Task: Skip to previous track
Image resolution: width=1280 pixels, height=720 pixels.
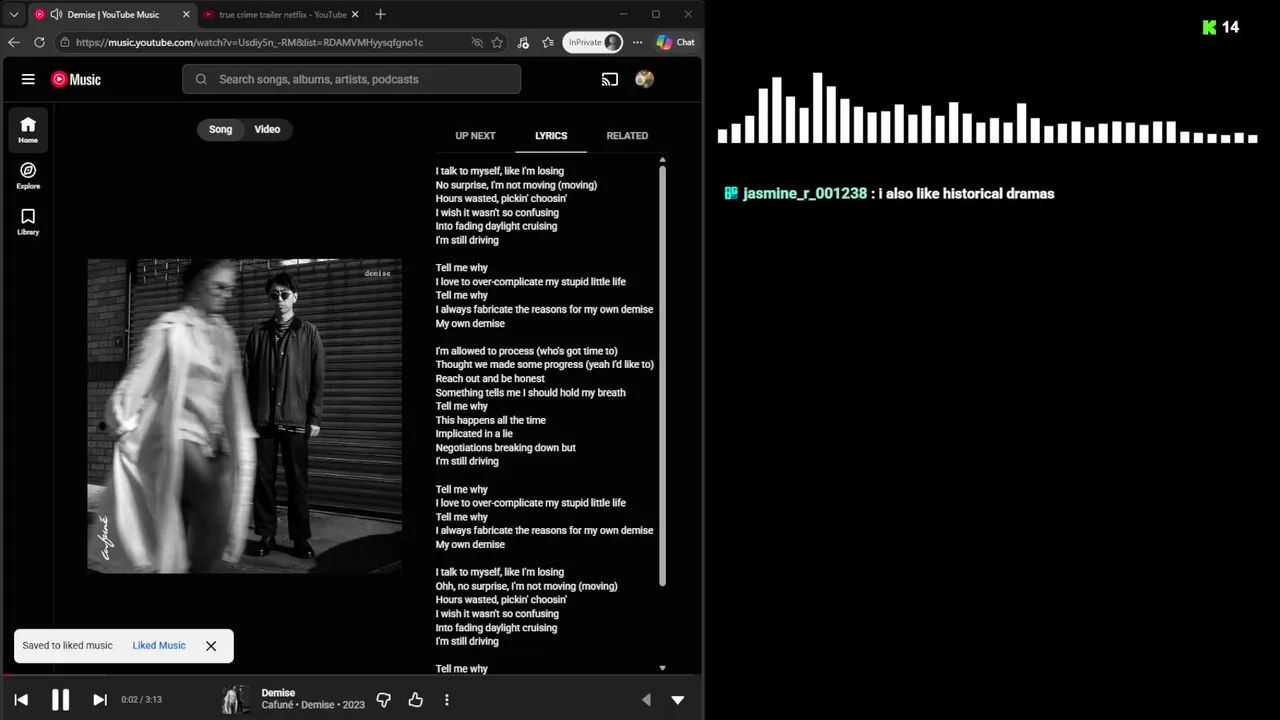Action: (x=21, y=700)
